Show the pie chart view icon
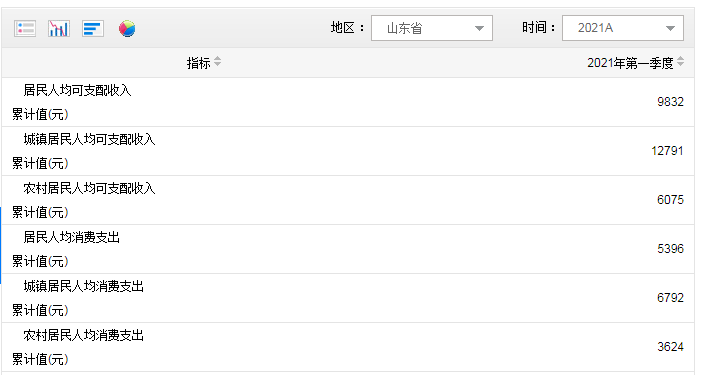Screen dimensions: 701x375 tap(127, 29)
